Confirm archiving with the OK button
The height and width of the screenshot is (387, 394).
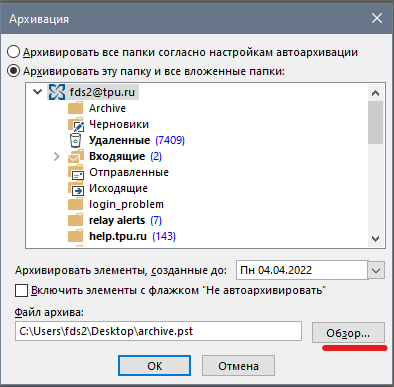click(154, 366)
